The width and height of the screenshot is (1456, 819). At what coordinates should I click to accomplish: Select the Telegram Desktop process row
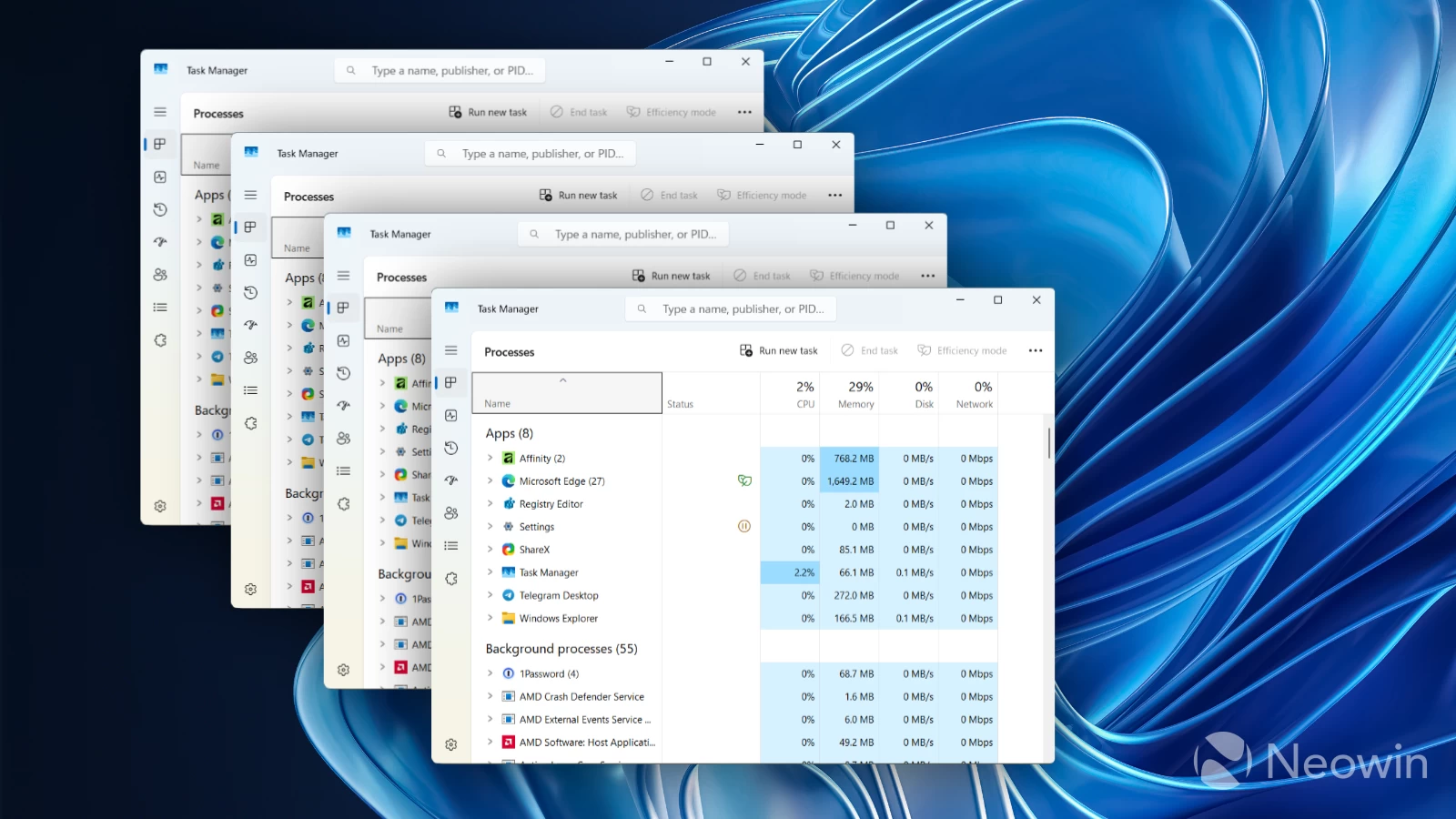click(559, 595)
